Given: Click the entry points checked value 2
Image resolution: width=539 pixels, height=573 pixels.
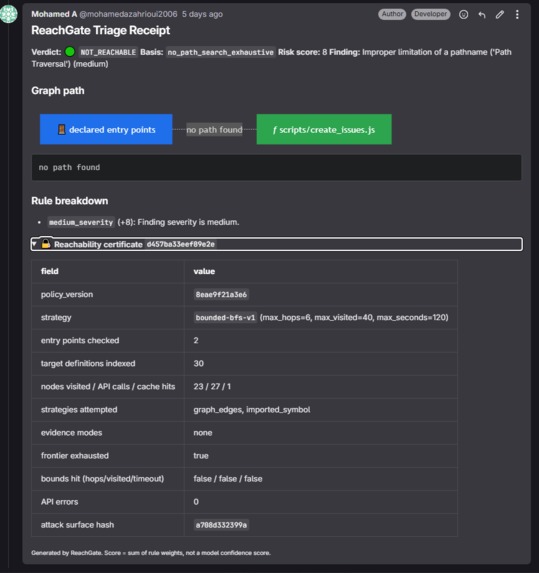Looking at the screenshot, I should (196, 341).
